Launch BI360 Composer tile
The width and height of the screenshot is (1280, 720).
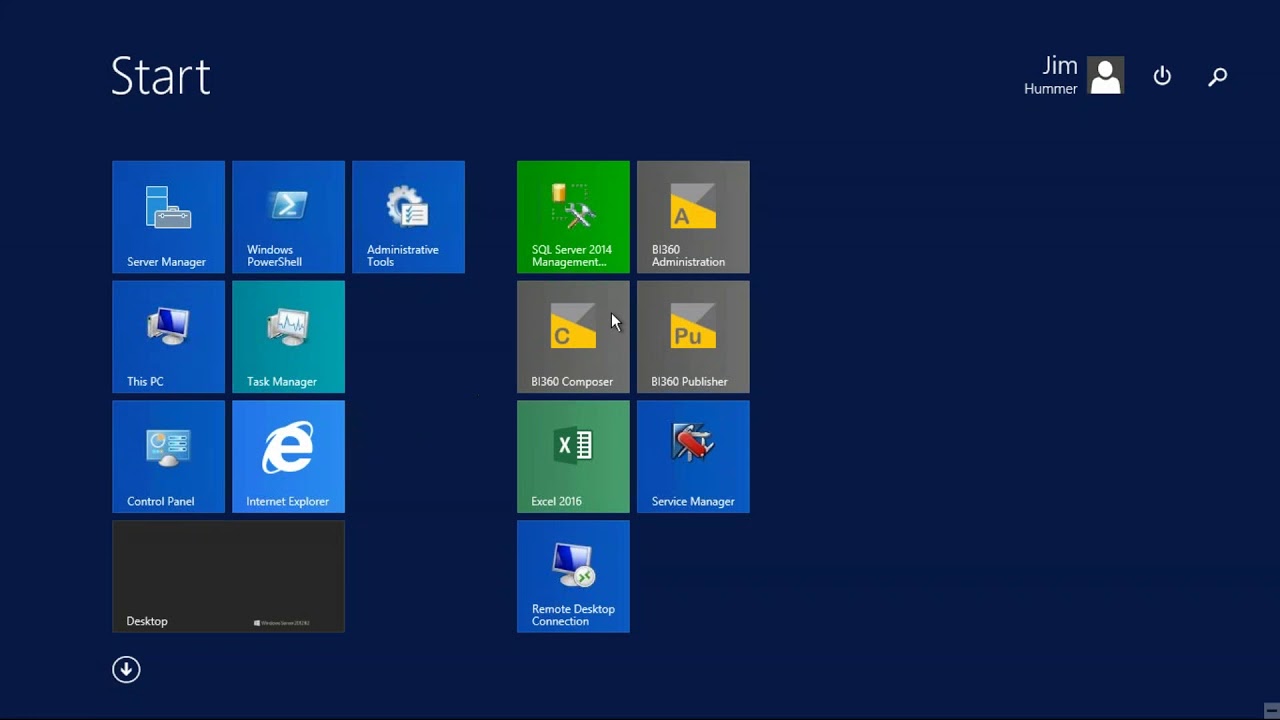tap(573, 337)
